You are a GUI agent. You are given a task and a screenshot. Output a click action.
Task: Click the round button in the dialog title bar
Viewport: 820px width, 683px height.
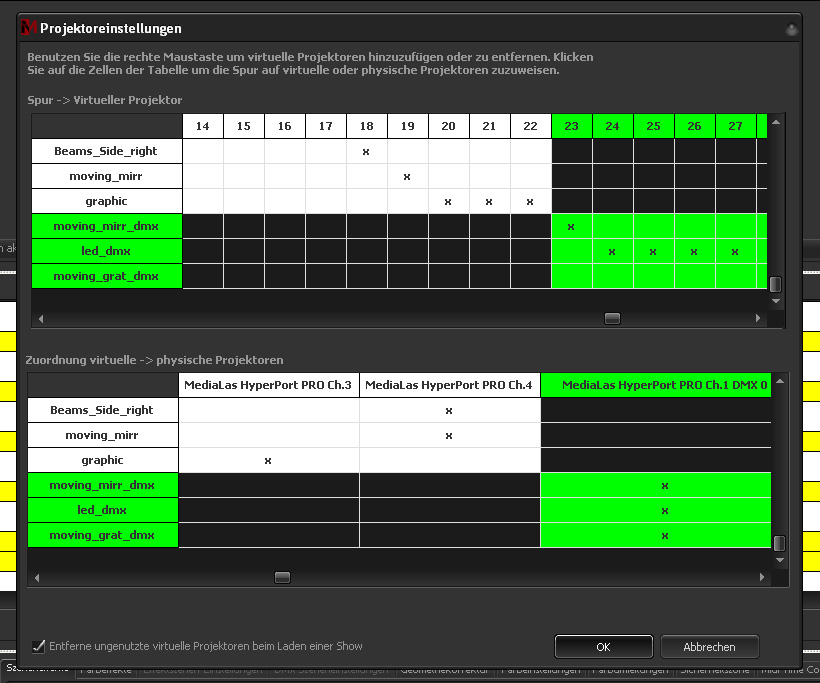click(792, 29)
